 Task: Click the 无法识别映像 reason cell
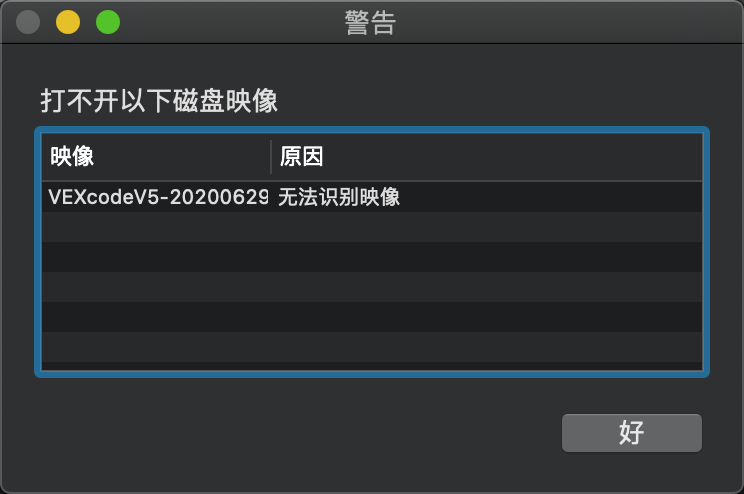point(339,197)
